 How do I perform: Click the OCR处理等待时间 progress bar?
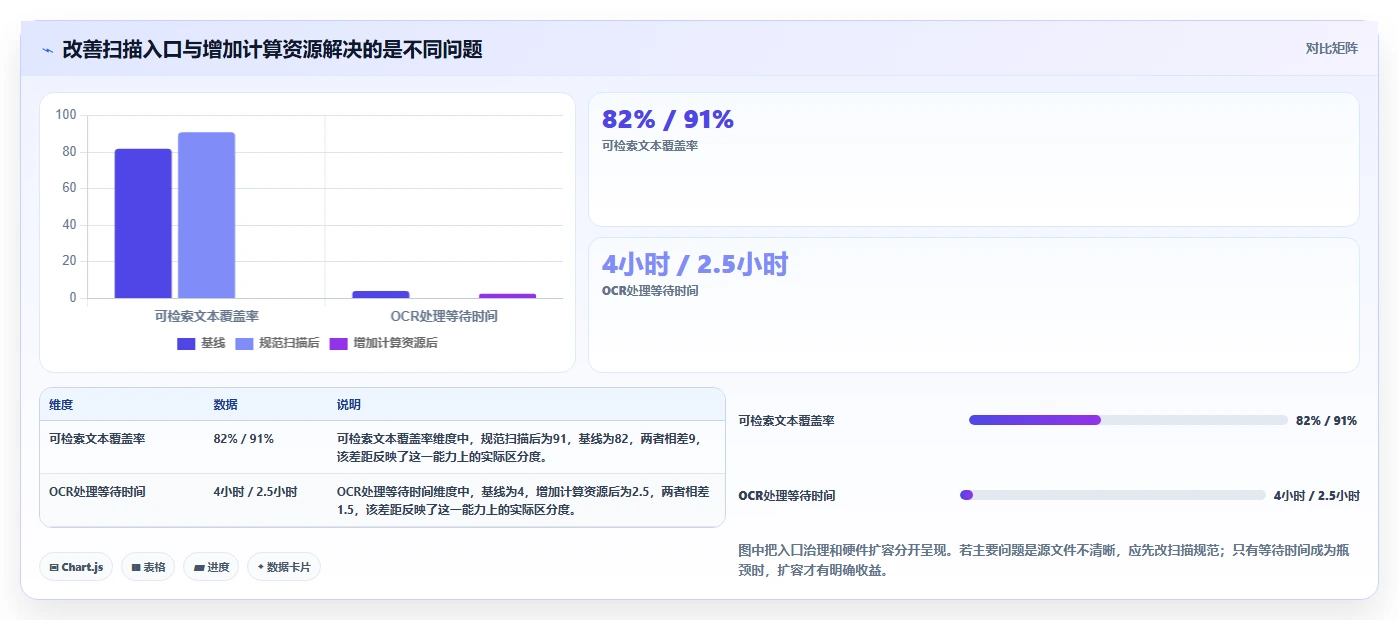[x=1113, y=495]
